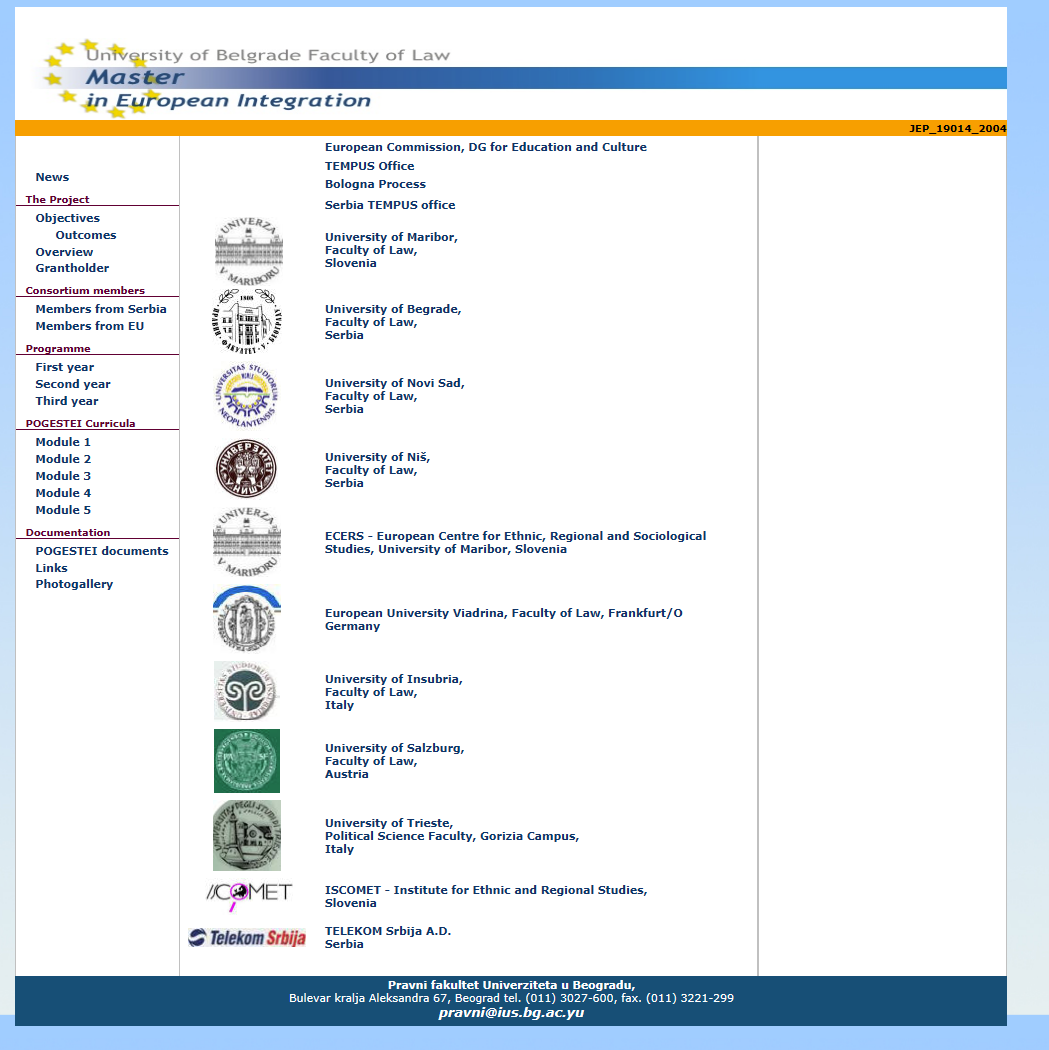Follow the Serbia TEMPUS office link
This screenshot has height=1050, width=1049.
pyautogui.click(x=389, y=205)
